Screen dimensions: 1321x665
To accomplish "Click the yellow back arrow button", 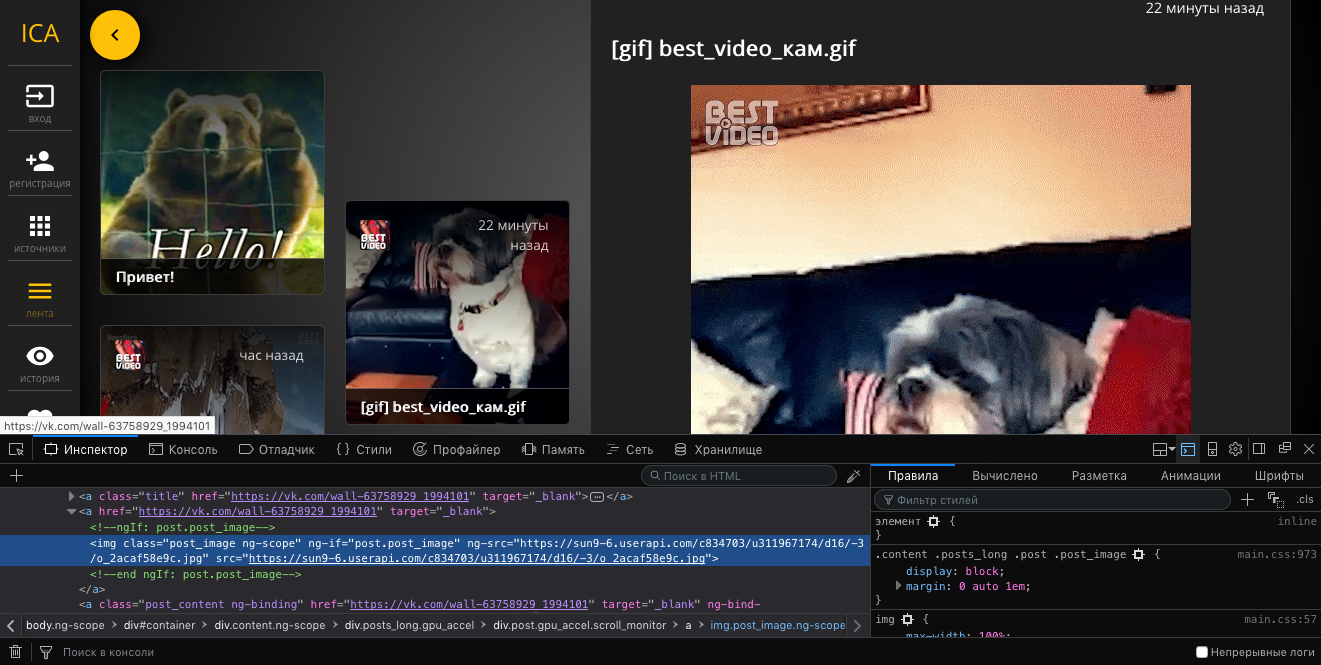I will pos(115,35).
